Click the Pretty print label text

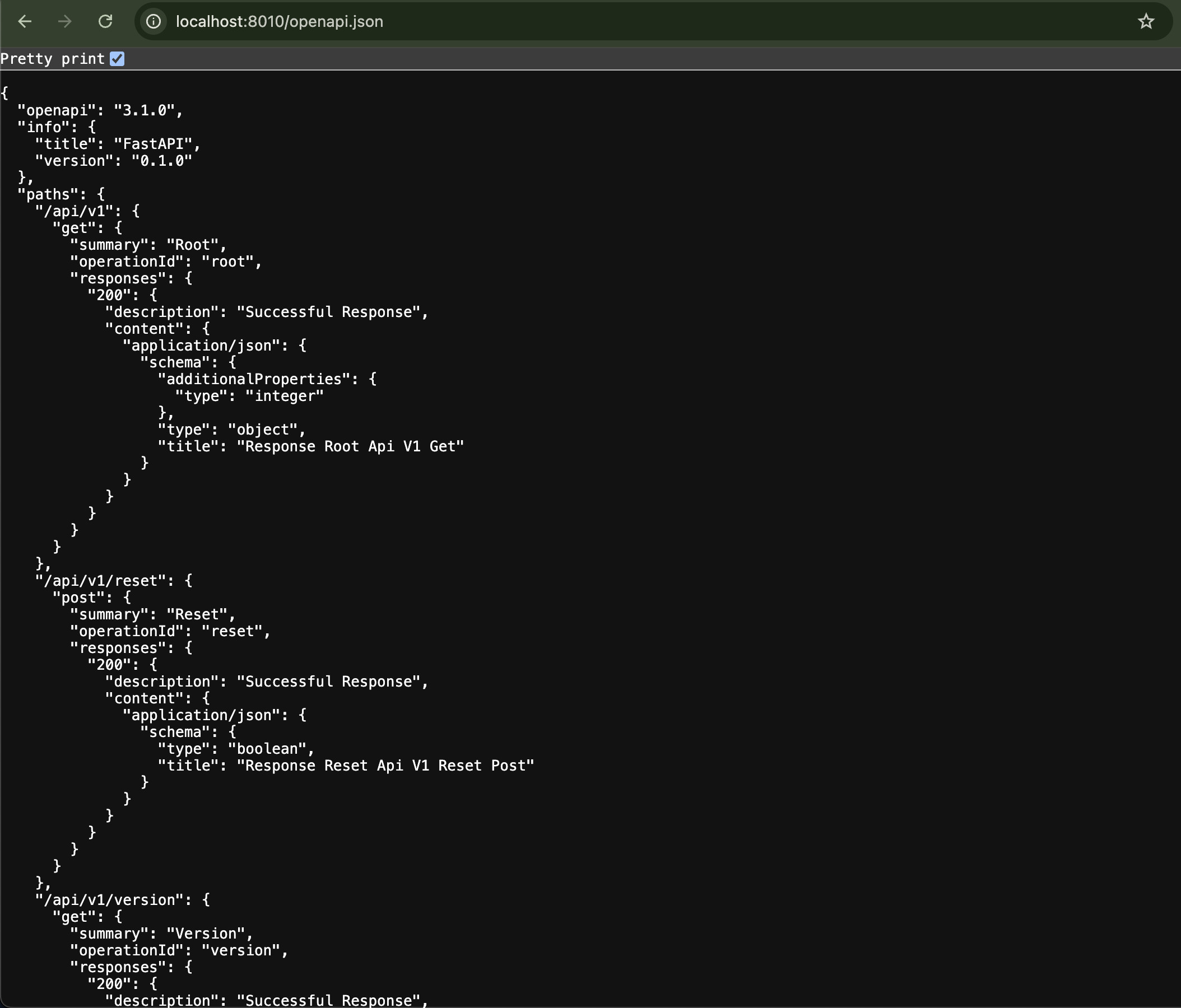coord(53,58)
